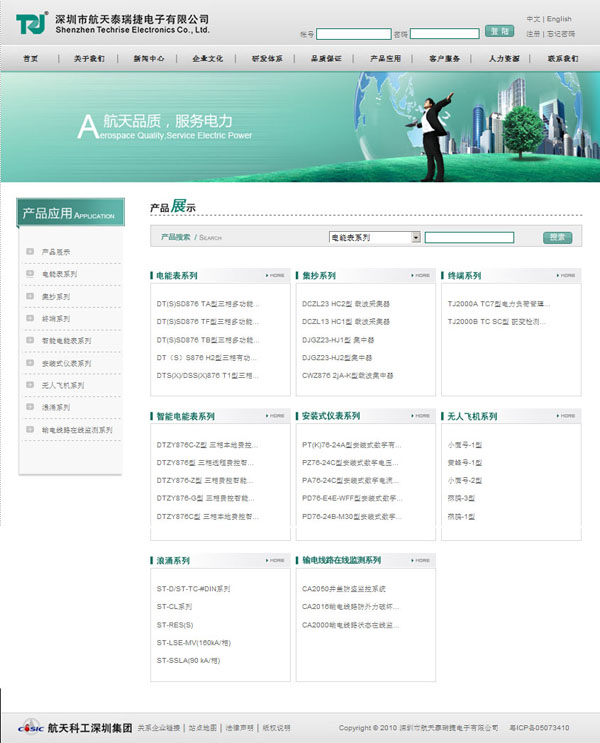Image resolution: width=600 pixels, height=743 pixels.
Task: Click the bullet icon beside 输电线路在线监测系列 in sidebar
Action: coord(30,429)
